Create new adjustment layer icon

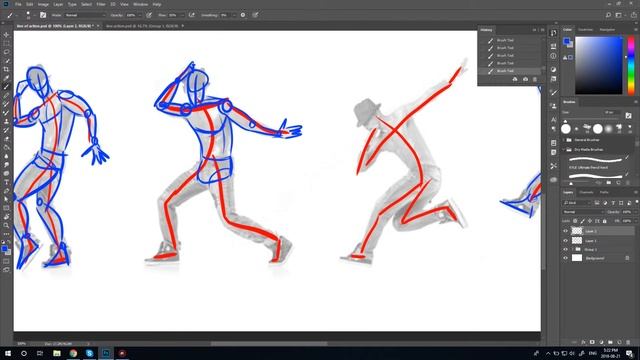click(x=601, y=342)
